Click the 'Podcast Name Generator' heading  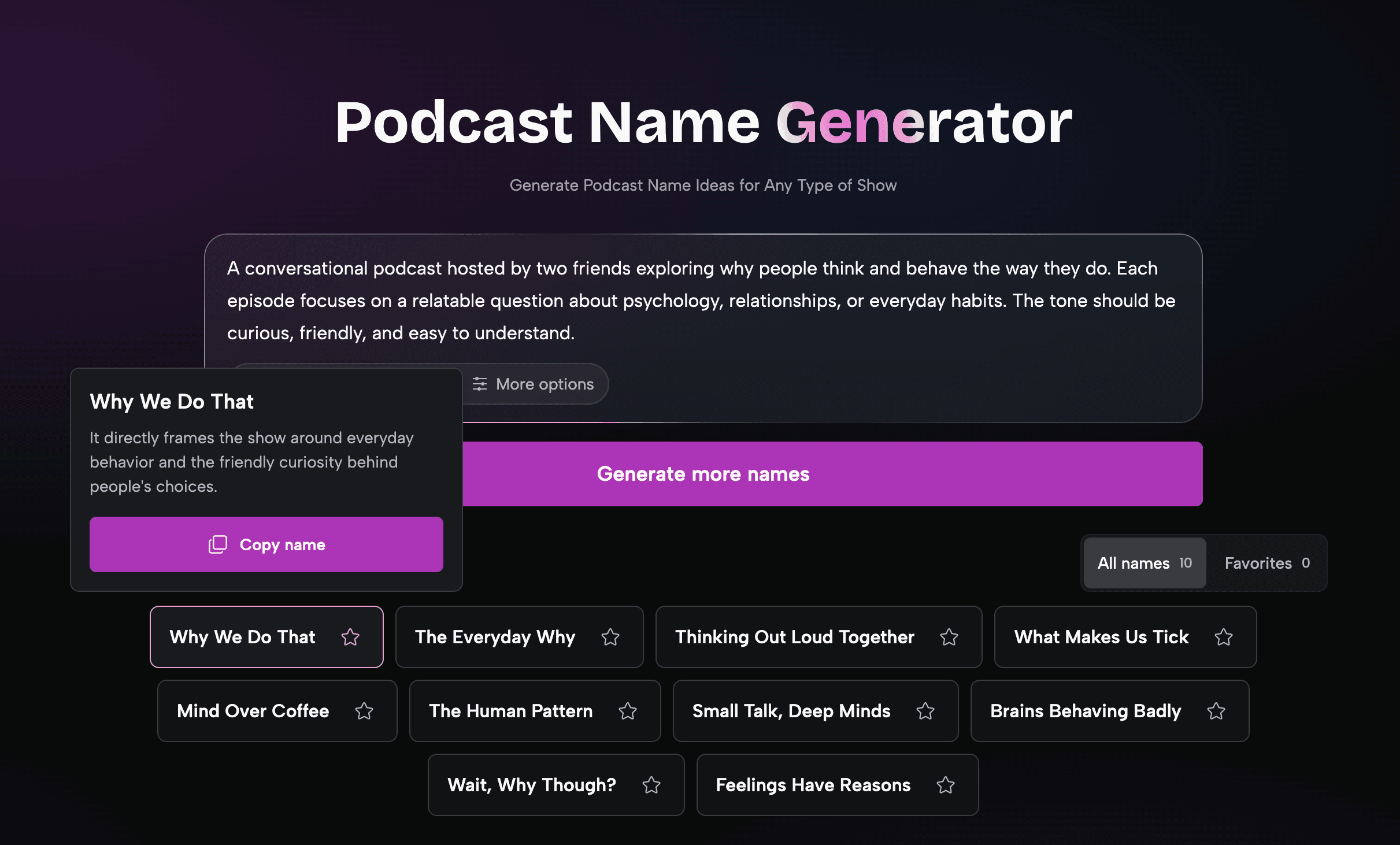(703, 122)
